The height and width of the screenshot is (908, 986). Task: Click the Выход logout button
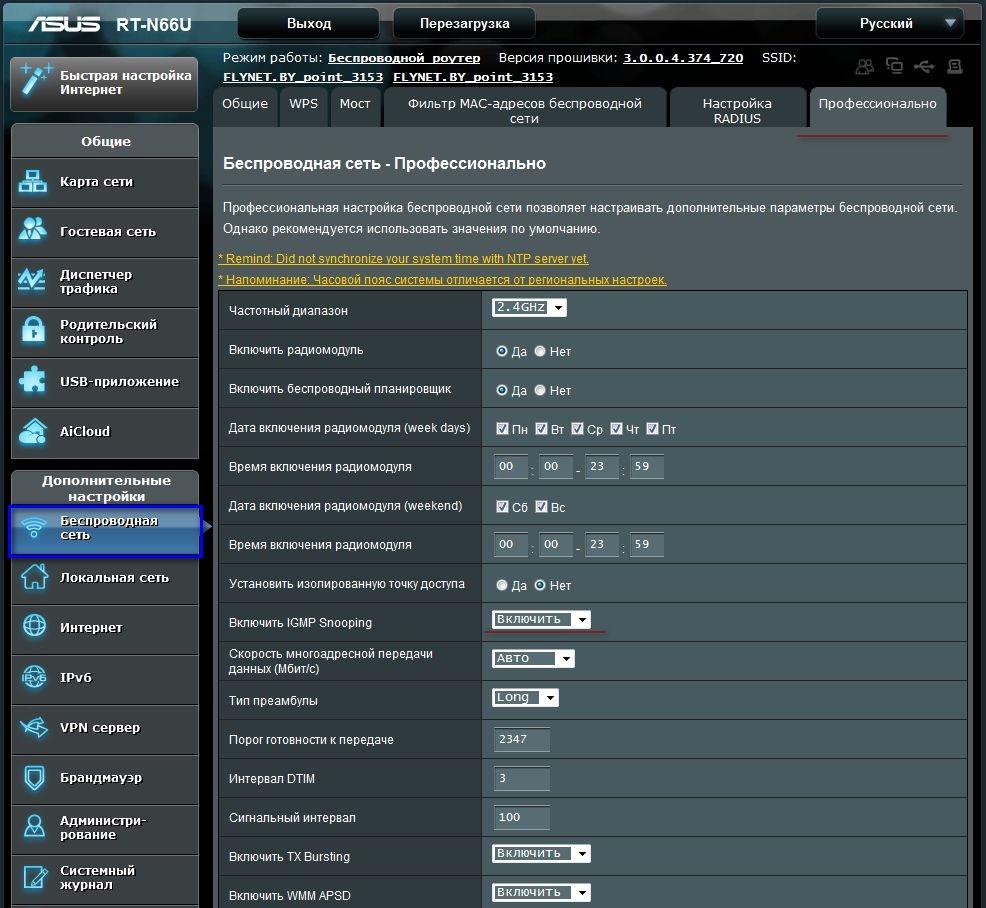(308, 24)
